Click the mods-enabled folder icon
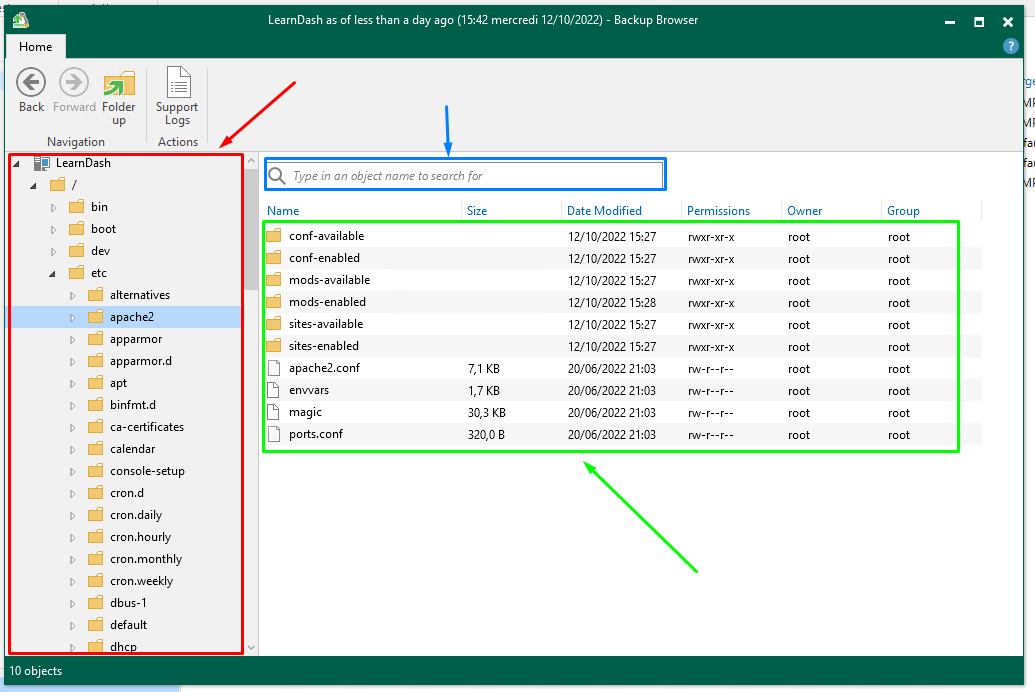The height and width of the screenshot is (692, 1035). 273,302
